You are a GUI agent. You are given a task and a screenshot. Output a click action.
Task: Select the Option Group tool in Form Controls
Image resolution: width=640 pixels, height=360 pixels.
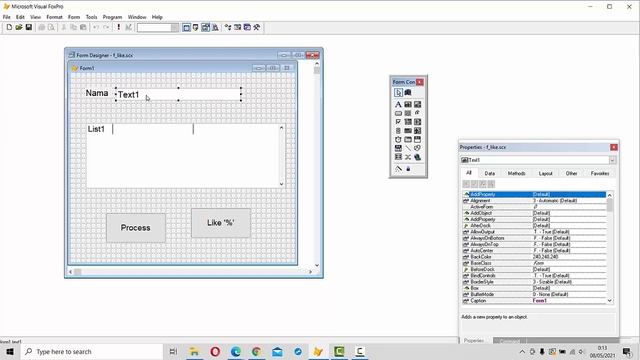[417, 113]
